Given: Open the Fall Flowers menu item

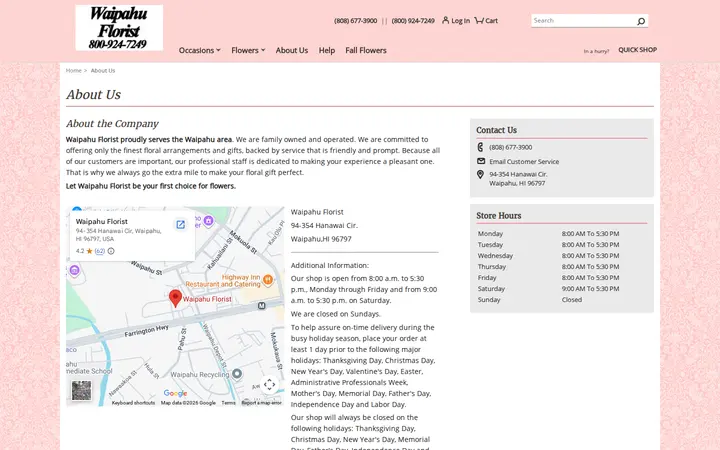Looking at the screenshot, I should point(366,51).
